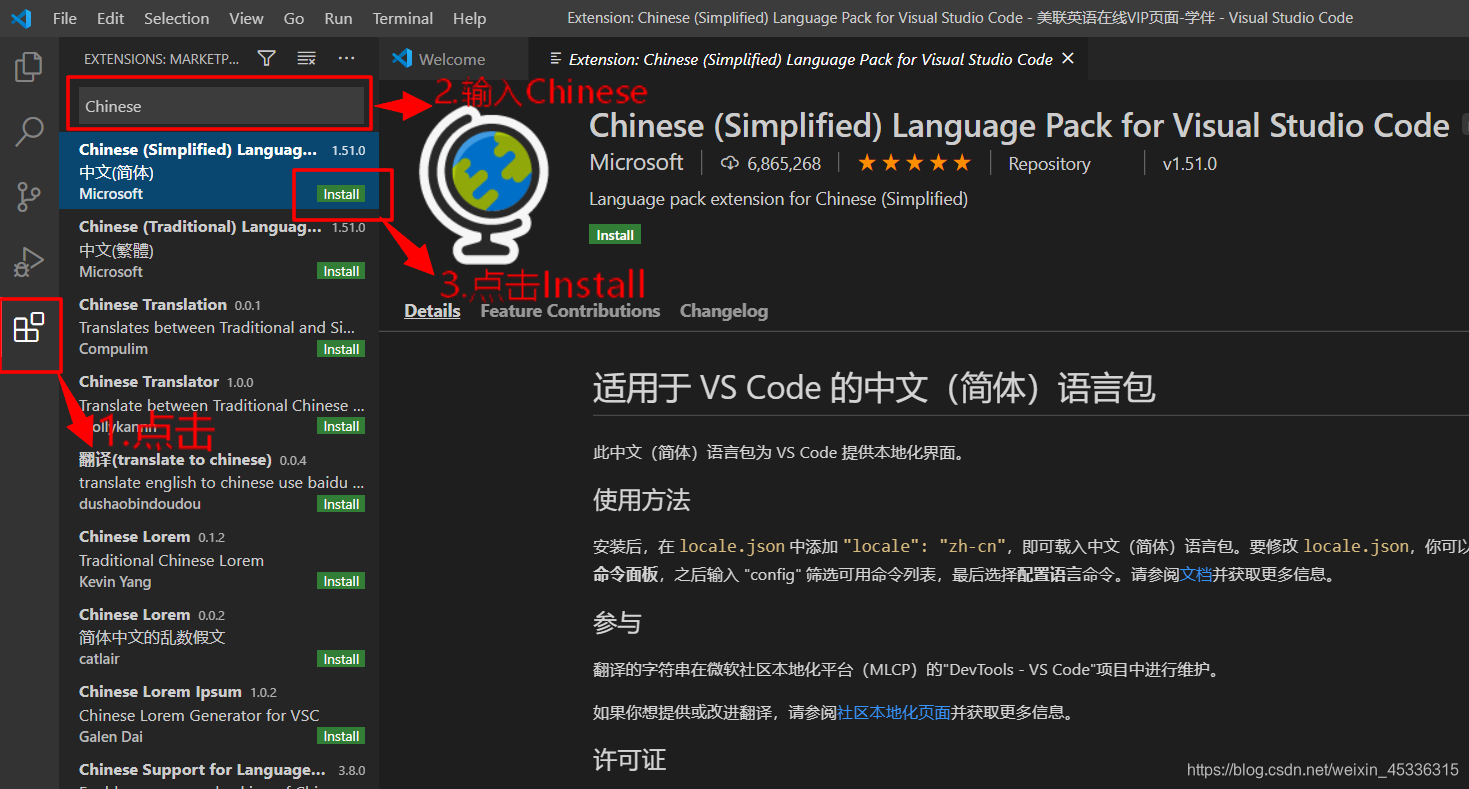Open the extension Repository link

1049,164
